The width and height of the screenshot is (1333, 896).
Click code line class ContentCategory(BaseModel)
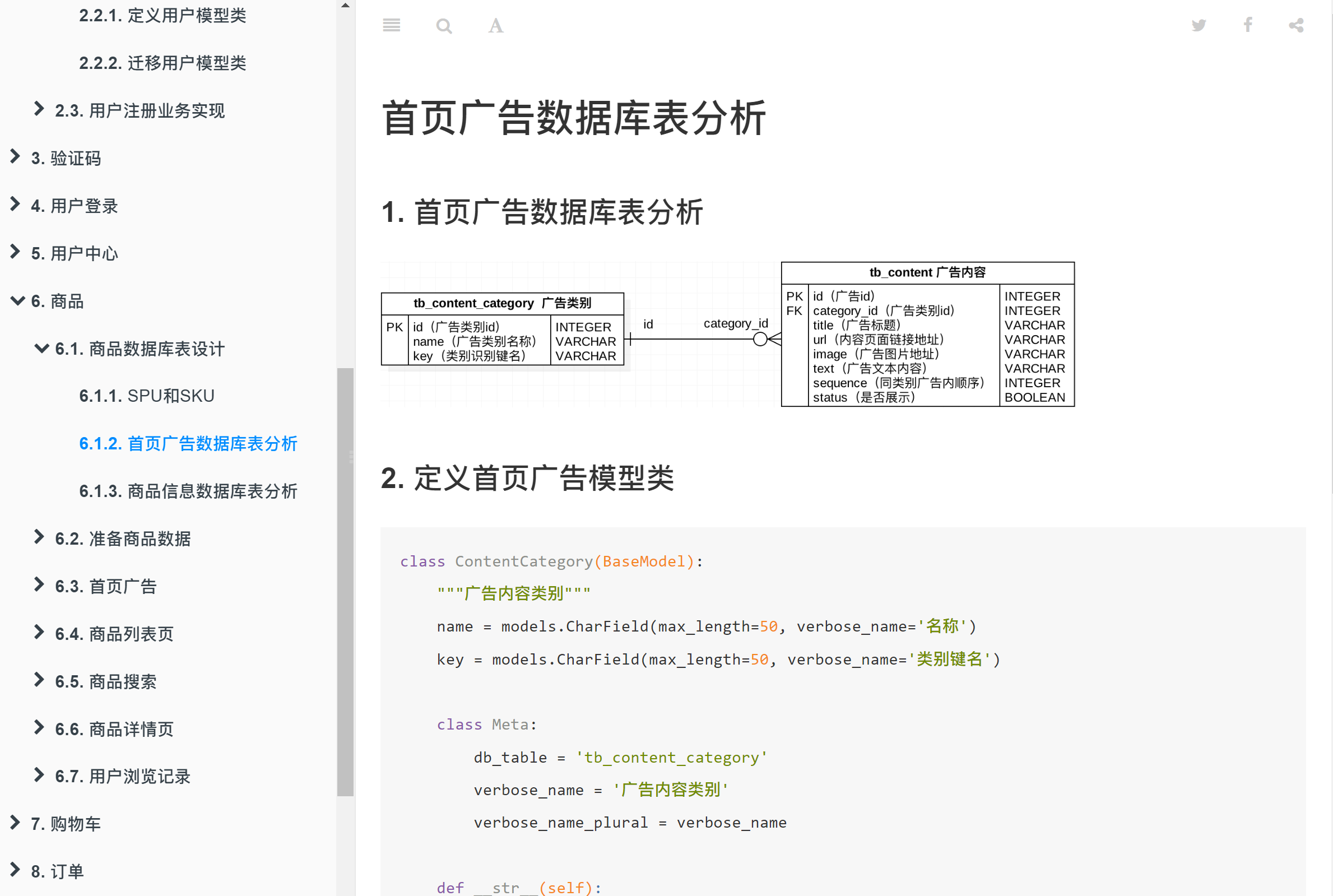(551, 561)
